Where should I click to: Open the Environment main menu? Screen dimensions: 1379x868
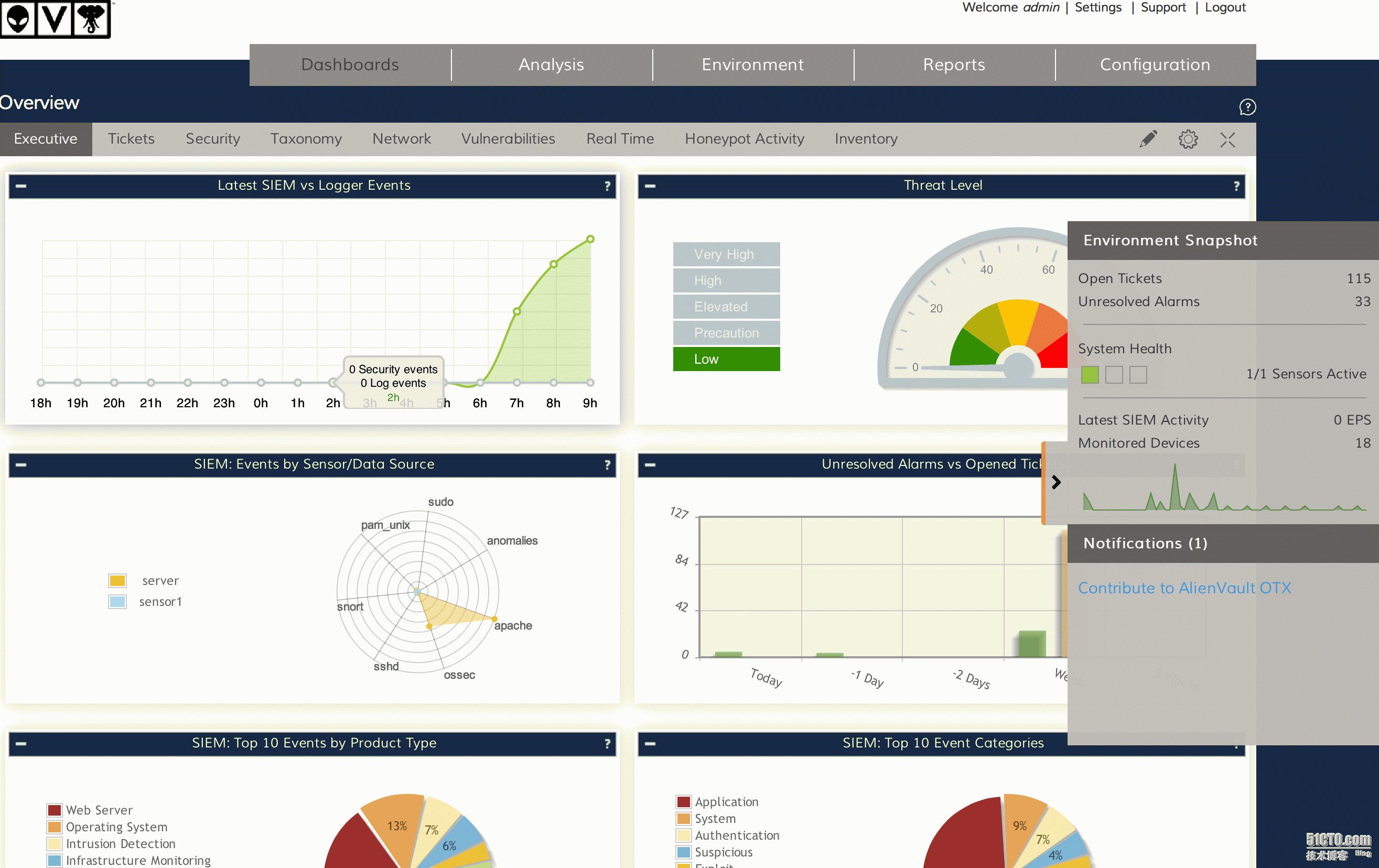click(752, 64)
